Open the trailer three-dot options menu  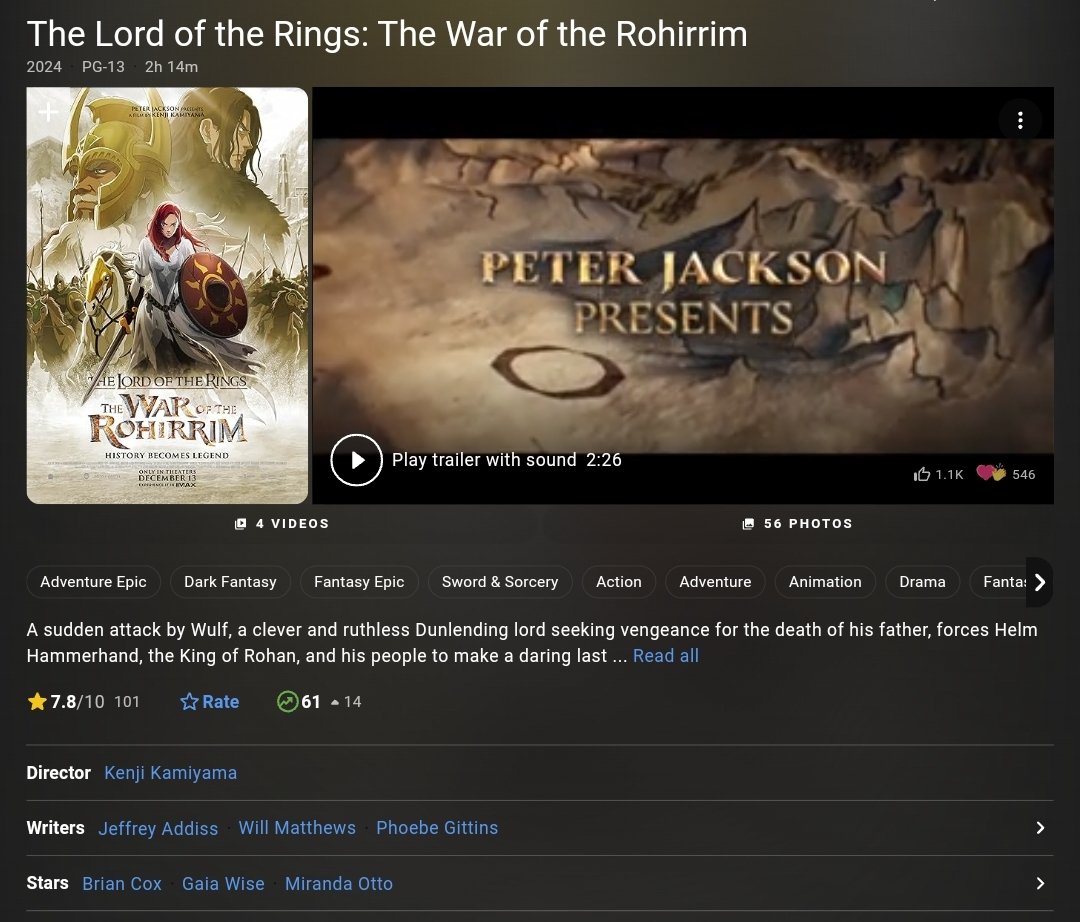1020,121
